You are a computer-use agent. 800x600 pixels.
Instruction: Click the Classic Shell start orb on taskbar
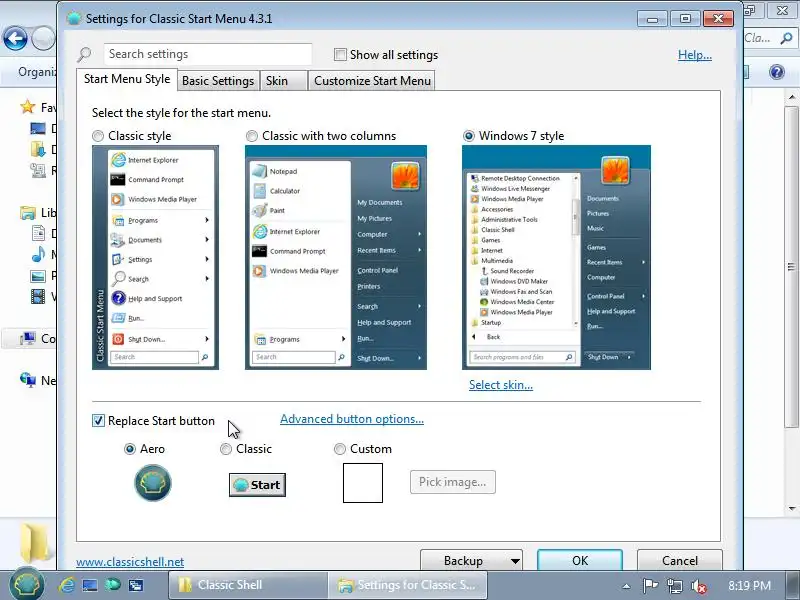(x=27, y=584)
